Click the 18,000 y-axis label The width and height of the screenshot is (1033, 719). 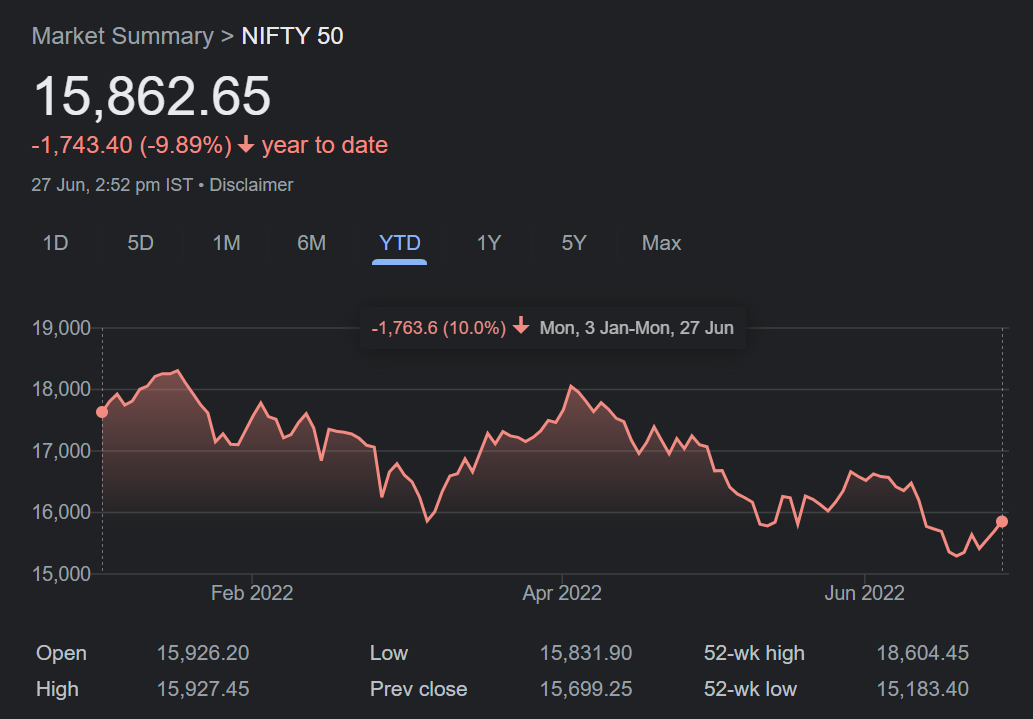point(62,389)
